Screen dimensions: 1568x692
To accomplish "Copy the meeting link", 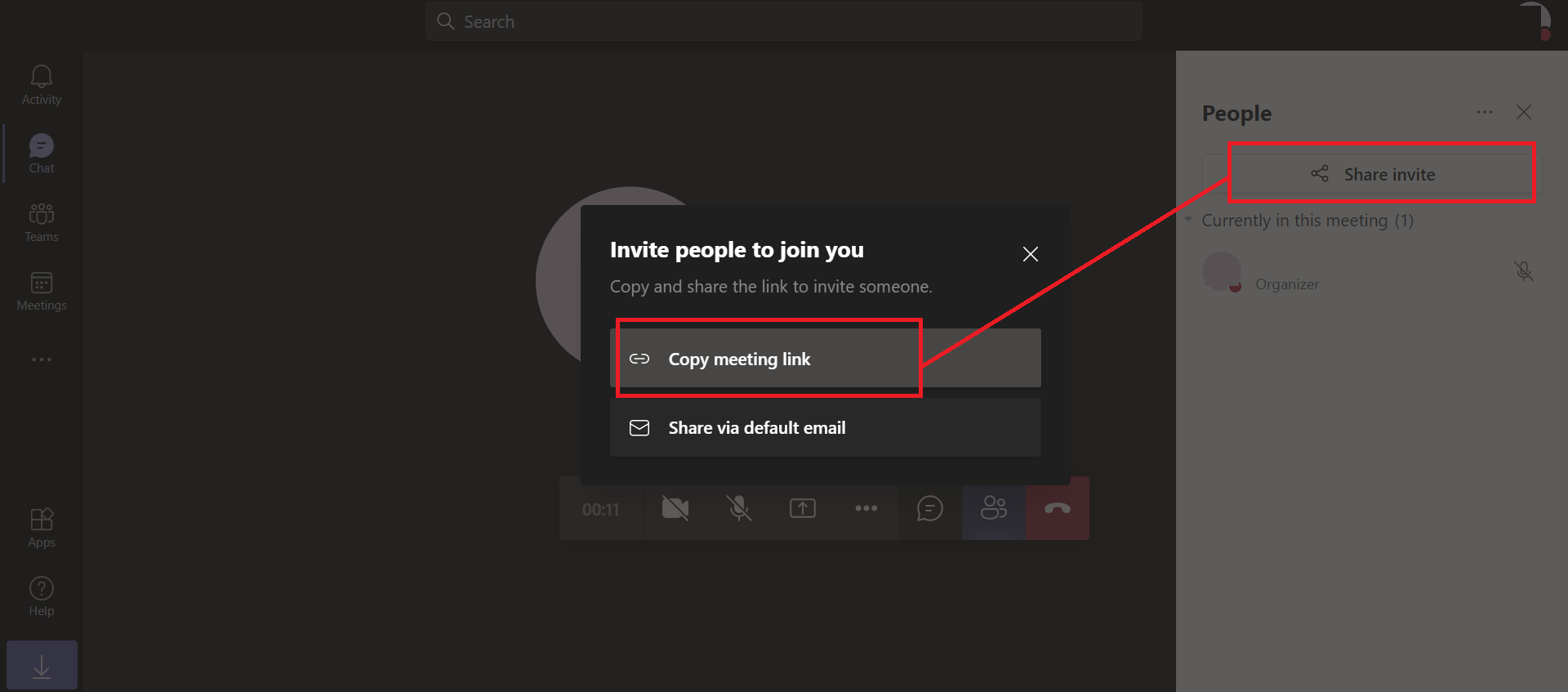I will pos(826,358).
